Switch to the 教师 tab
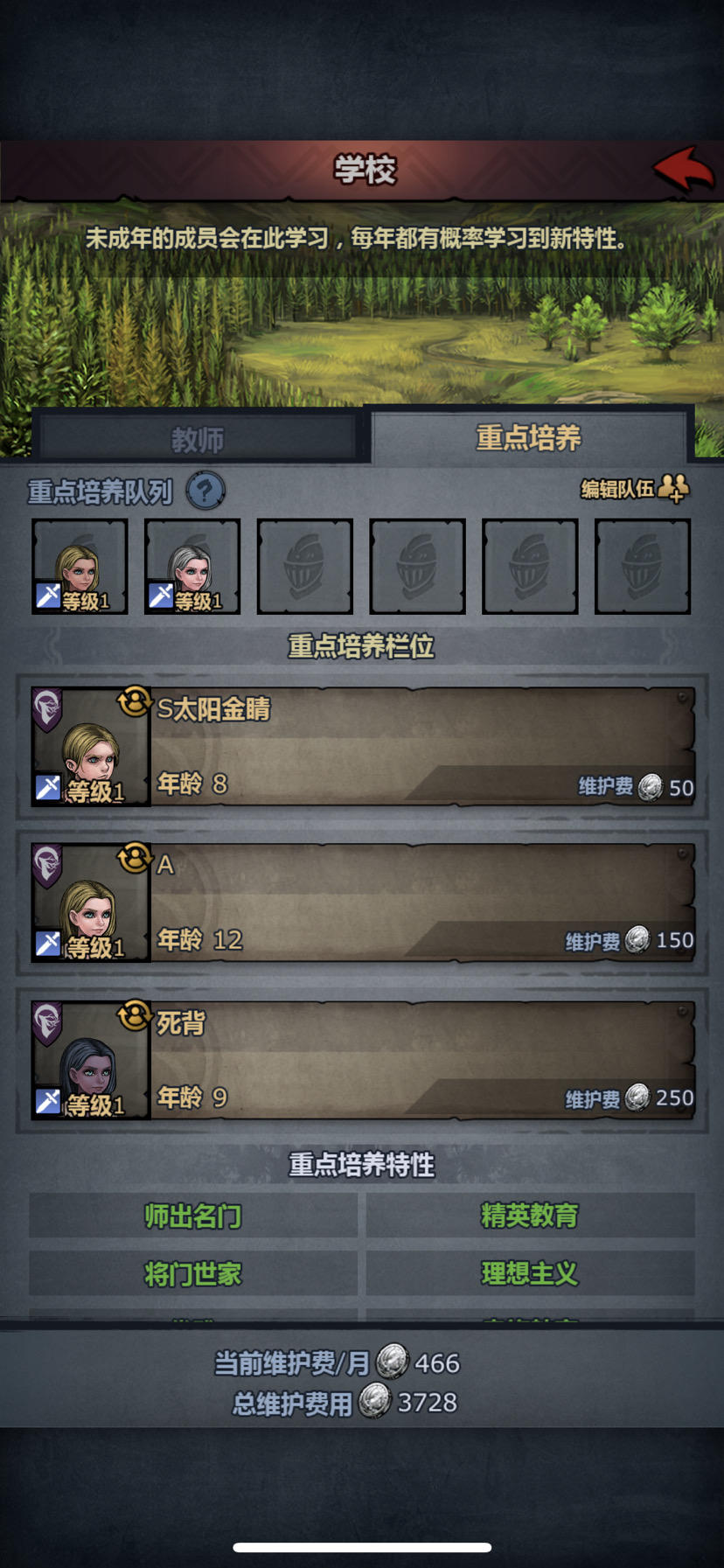This screenshot has height=1568, width=724. pyautogui.click(x=197, y=438)
